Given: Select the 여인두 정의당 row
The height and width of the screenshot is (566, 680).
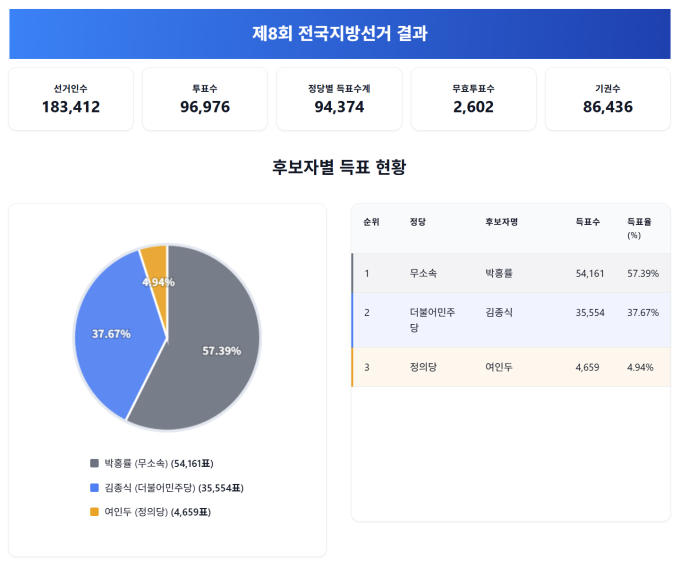Looking at the screenshot, I should click(511, 367).
